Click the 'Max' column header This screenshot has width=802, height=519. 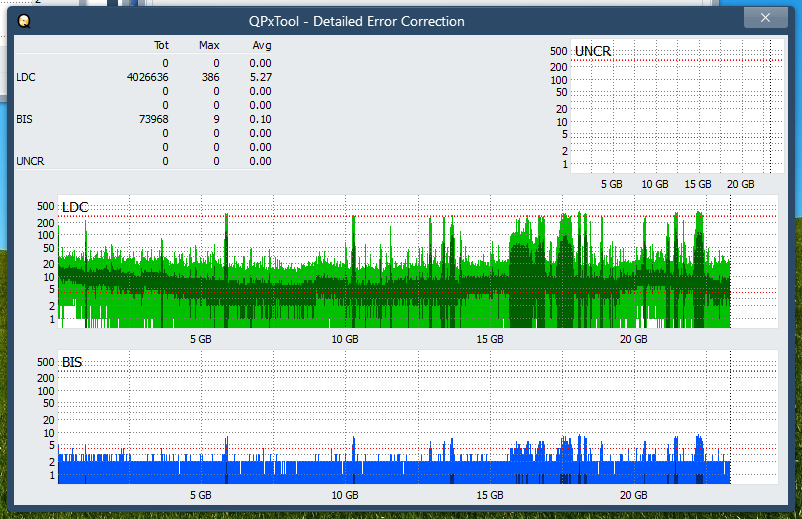pyautogui.click(x=209, y=46)
